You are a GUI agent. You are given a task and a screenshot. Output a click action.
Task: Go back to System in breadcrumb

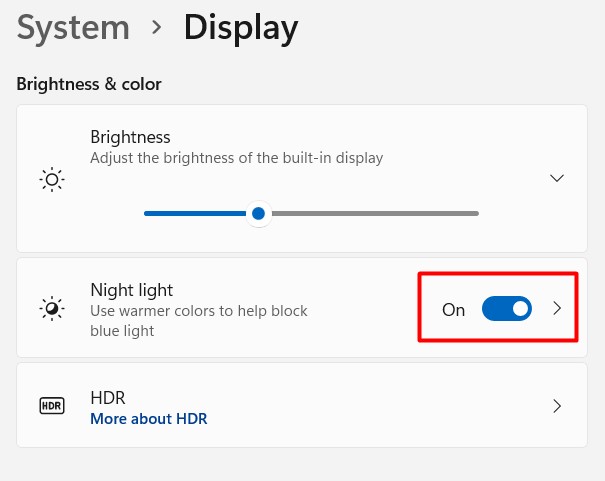pos(73,28)
